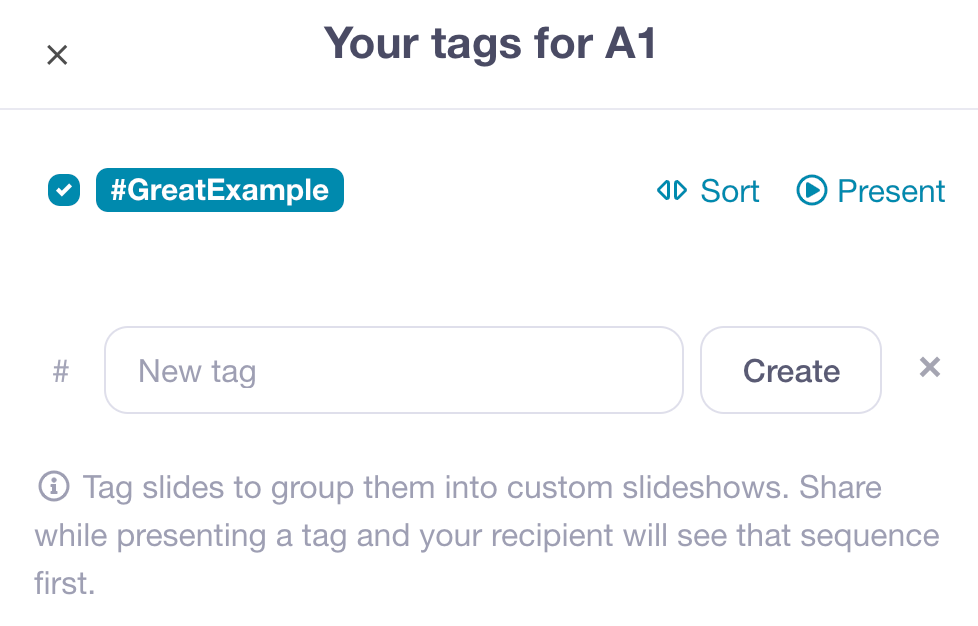Screen dimensions: 978x626
Task: Click the info icon beside the hint
Action: click(x=53, y=488)
